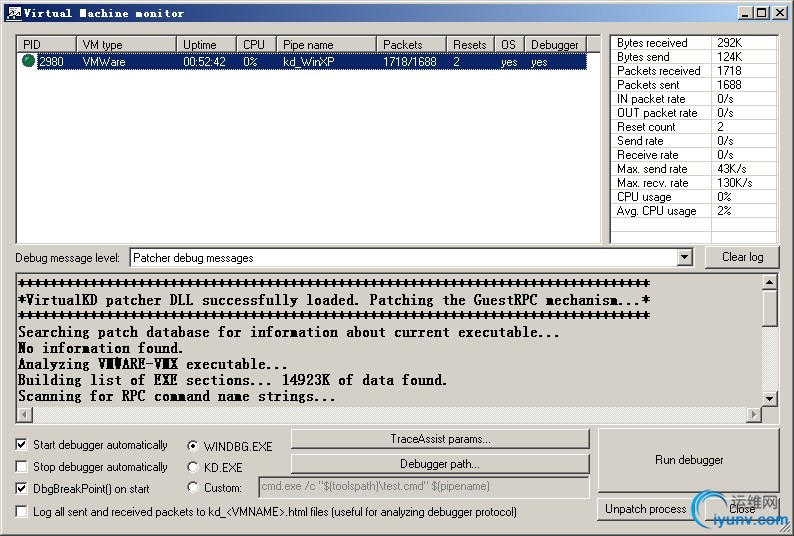Image resolution: width=794 pixels, height=536 pixels.
Task: Toggle DbgBreakPoint() on start checkbox
Action: (21, 489)
